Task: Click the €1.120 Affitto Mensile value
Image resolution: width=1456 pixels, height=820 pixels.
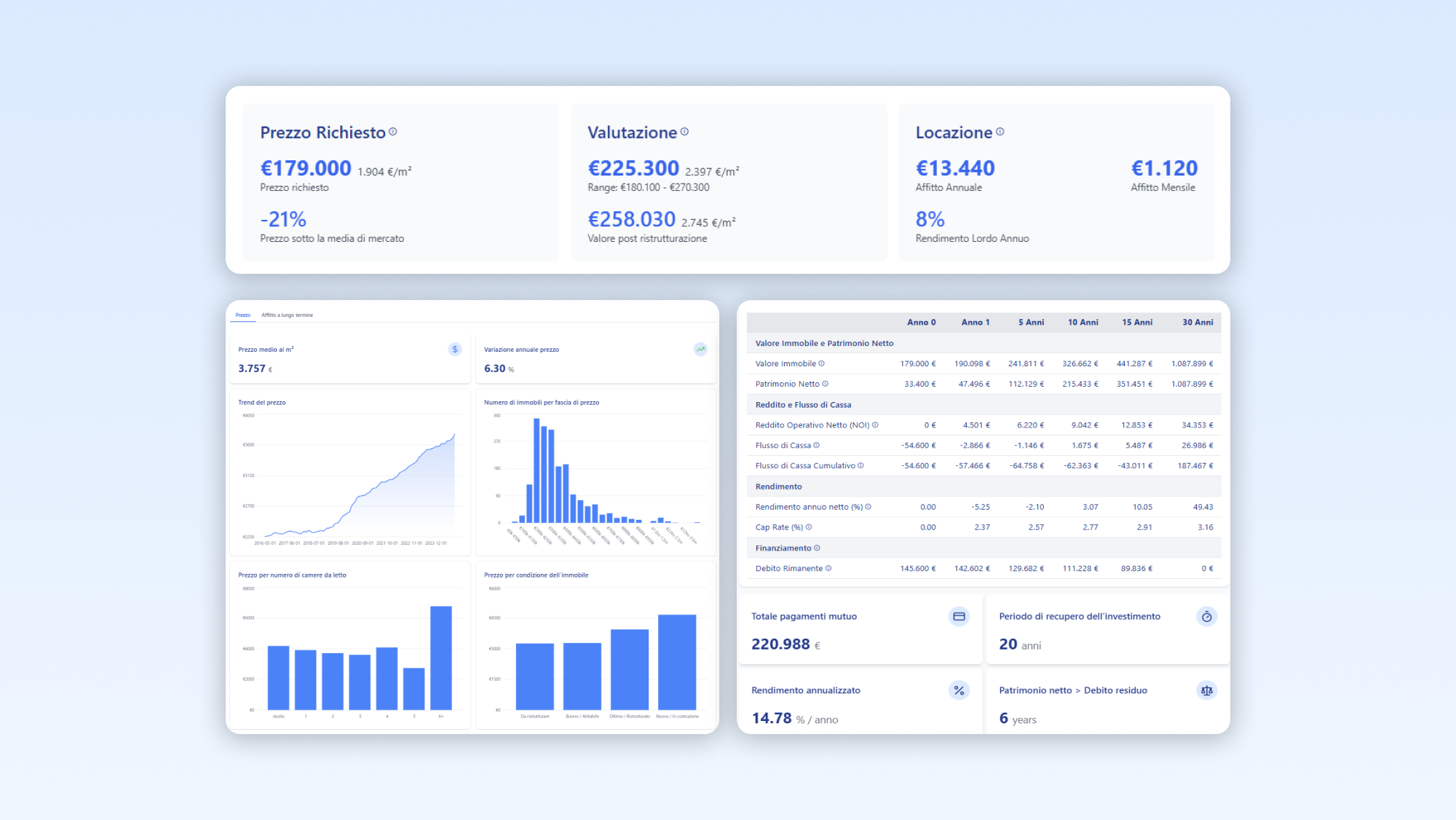Action: click(1164, 168)
